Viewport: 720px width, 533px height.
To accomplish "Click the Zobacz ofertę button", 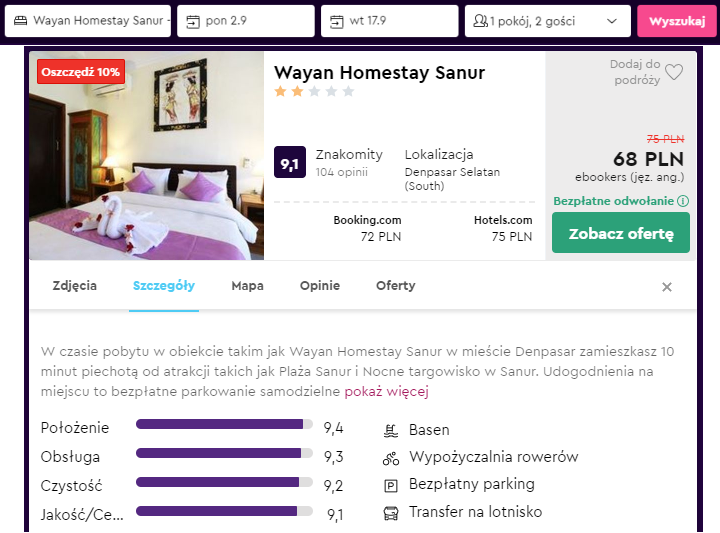I will [621, 233].
